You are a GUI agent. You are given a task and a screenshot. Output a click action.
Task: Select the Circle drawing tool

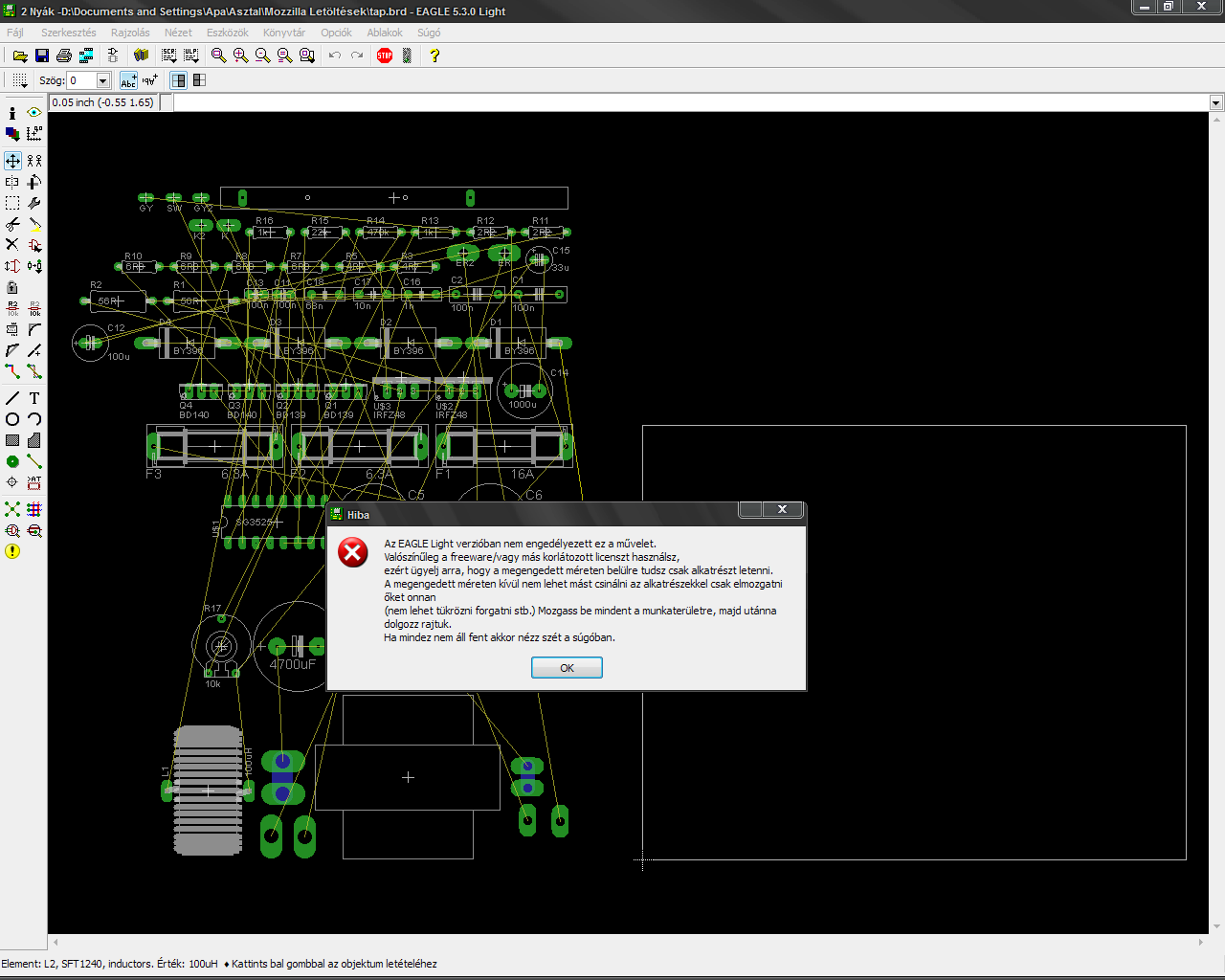(12, 419)
